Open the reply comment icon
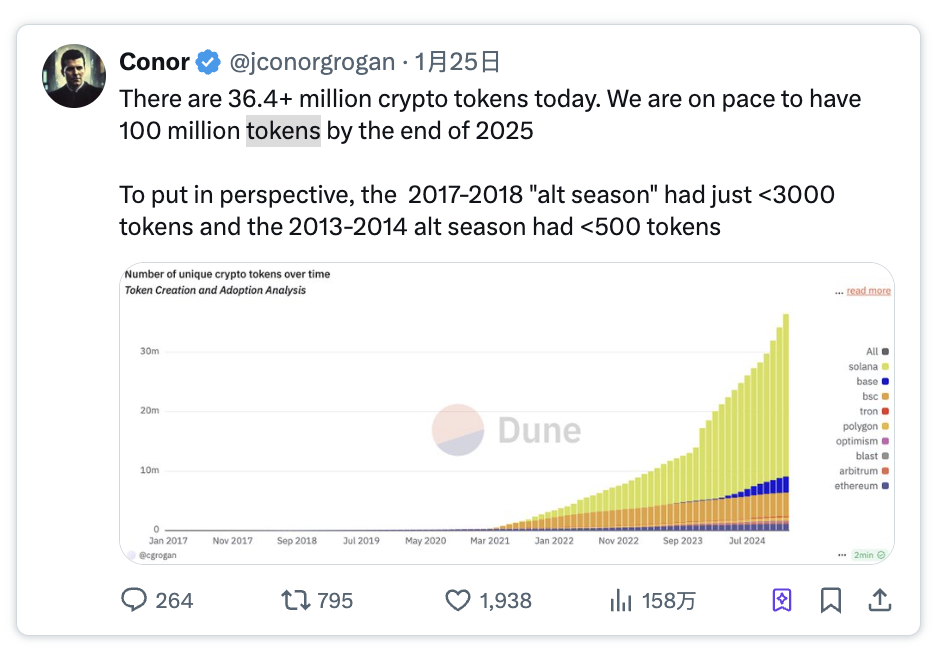The image size is (936, 654). (134, 600)
